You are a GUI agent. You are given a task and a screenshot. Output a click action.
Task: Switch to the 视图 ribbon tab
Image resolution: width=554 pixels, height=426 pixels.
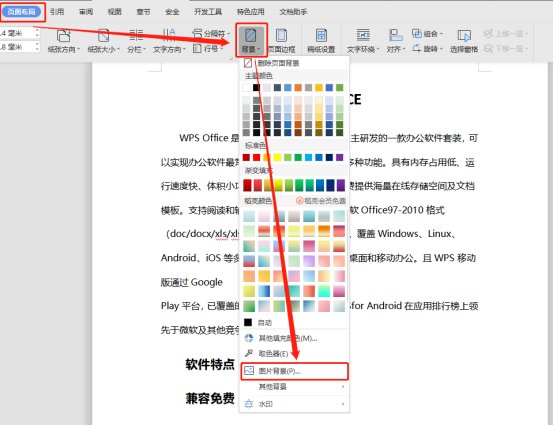click(114, 12)
